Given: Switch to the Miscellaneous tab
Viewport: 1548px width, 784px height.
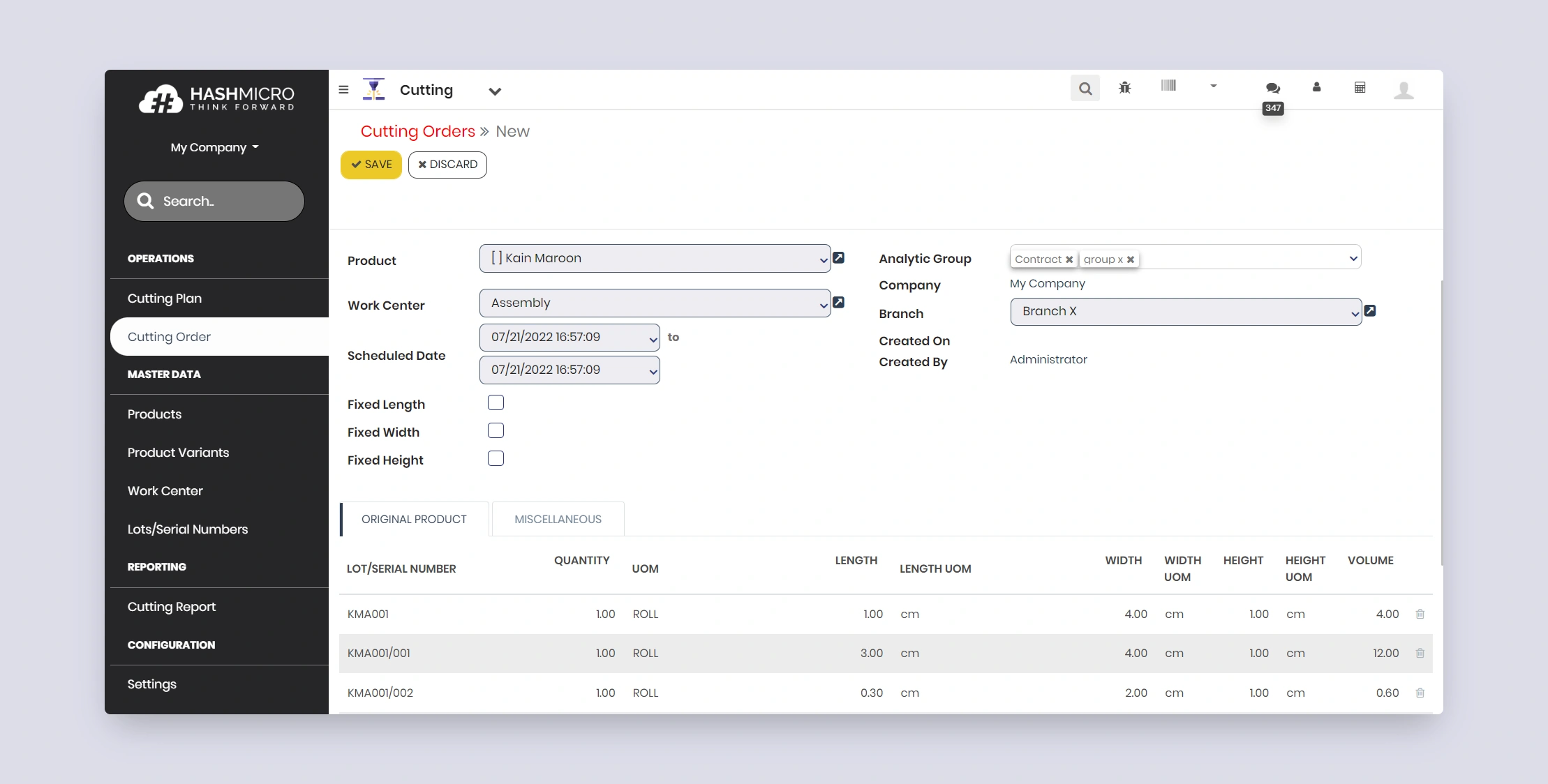Looking at the screenshot, I should (x=558, y=520).
